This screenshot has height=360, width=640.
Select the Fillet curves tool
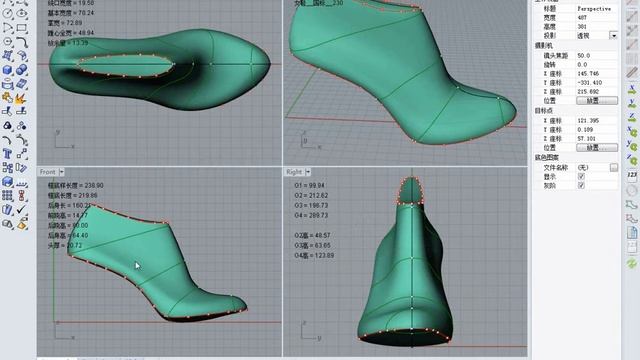[x=22, y=42]
